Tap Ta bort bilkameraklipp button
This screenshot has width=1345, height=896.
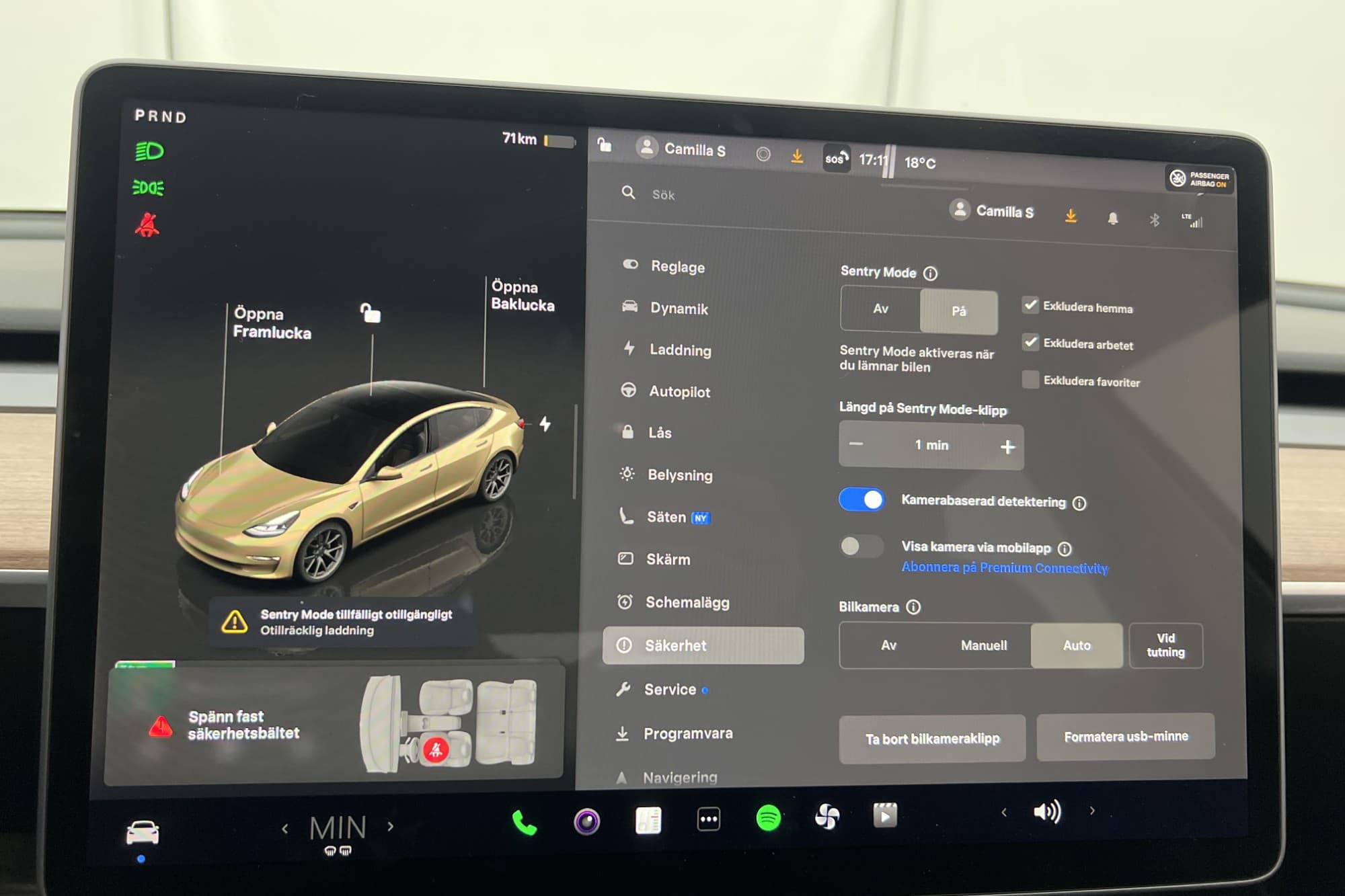(x=932, y=739)
